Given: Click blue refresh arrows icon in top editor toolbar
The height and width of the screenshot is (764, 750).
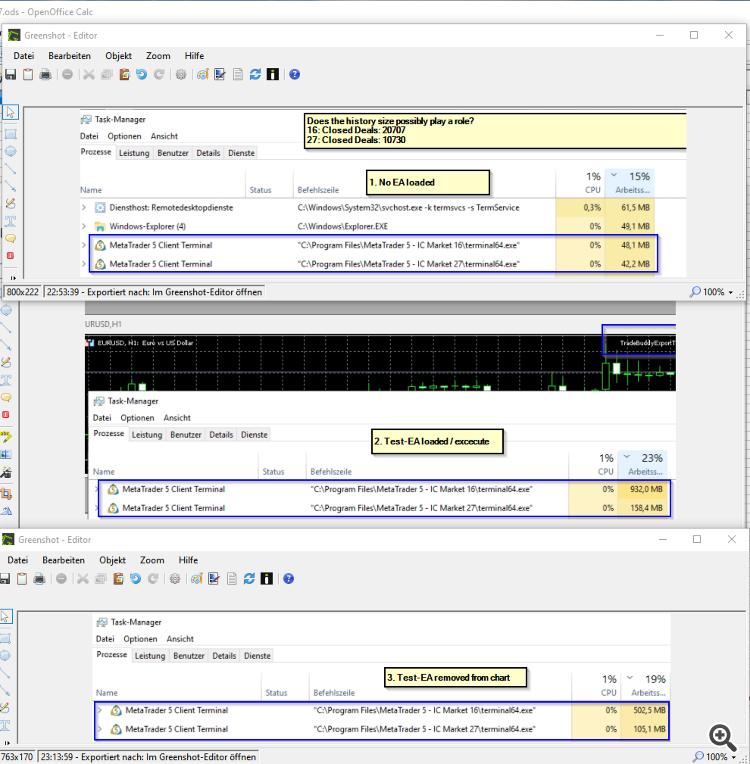Looking at the screenshot, I should [255, 75].
